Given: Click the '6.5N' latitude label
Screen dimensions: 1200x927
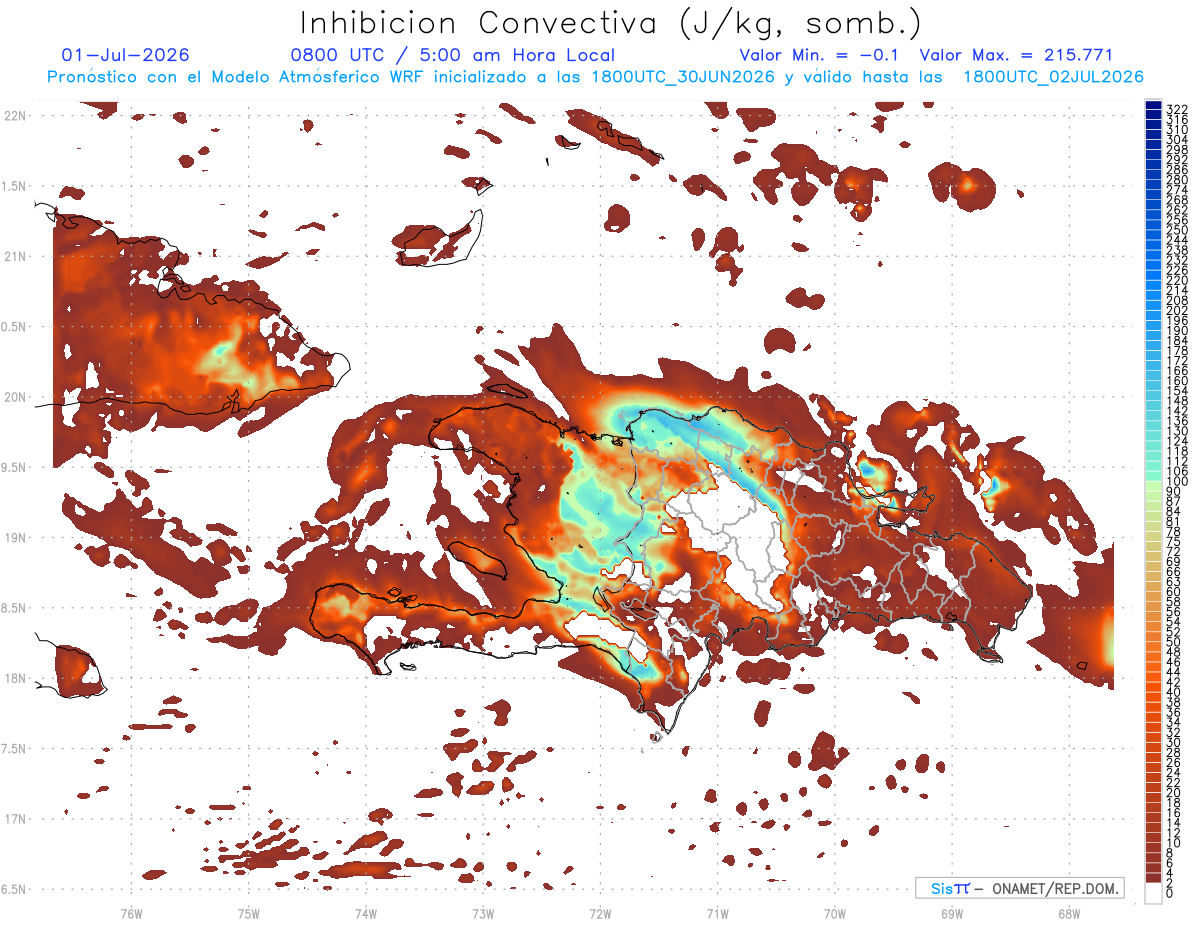Looking at the screenshot, I should tap(14, 889).
